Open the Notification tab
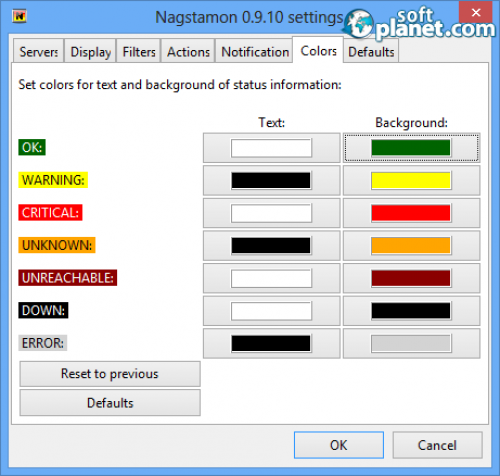This screenshot has width=500, height=476. [x=255, y=51]
